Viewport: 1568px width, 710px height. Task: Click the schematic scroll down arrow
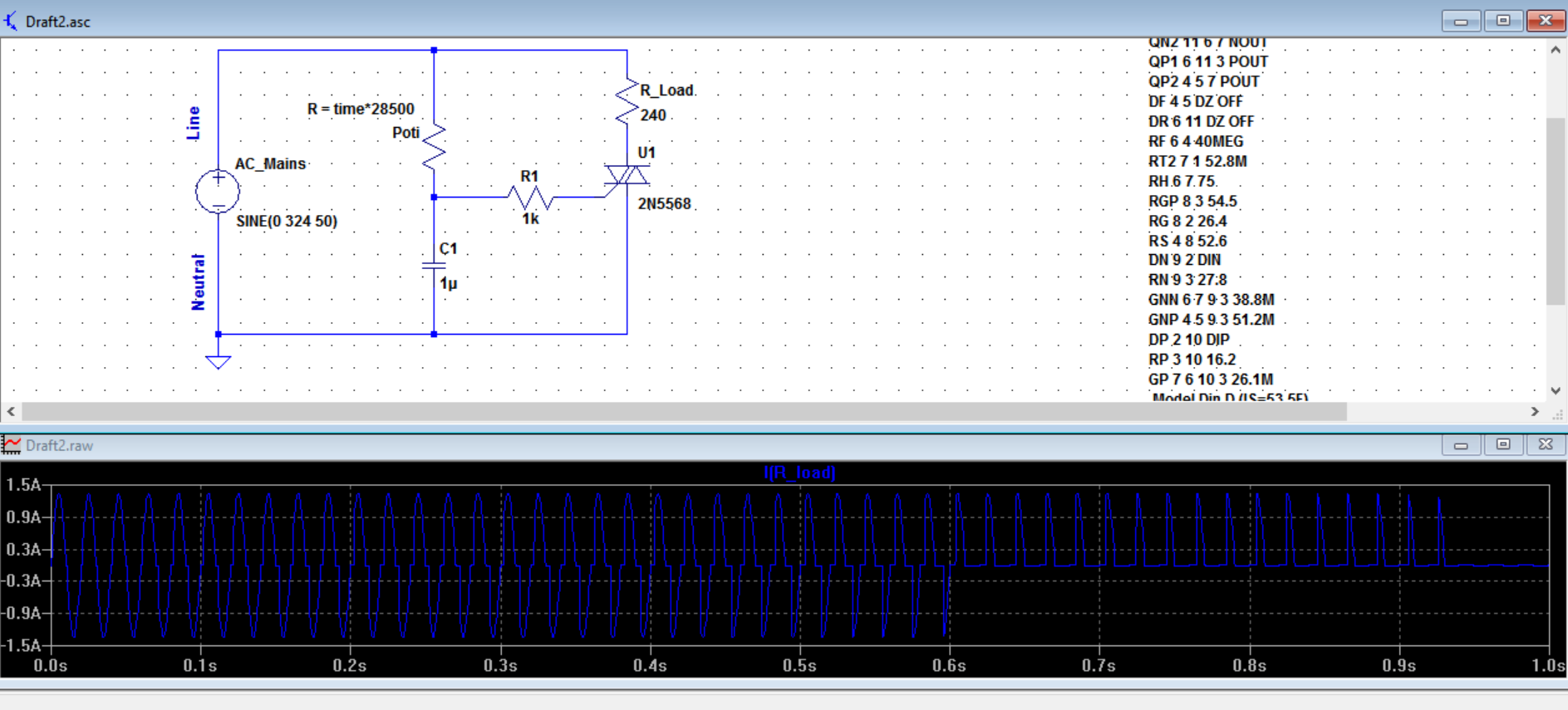(x=1556, y=390)
